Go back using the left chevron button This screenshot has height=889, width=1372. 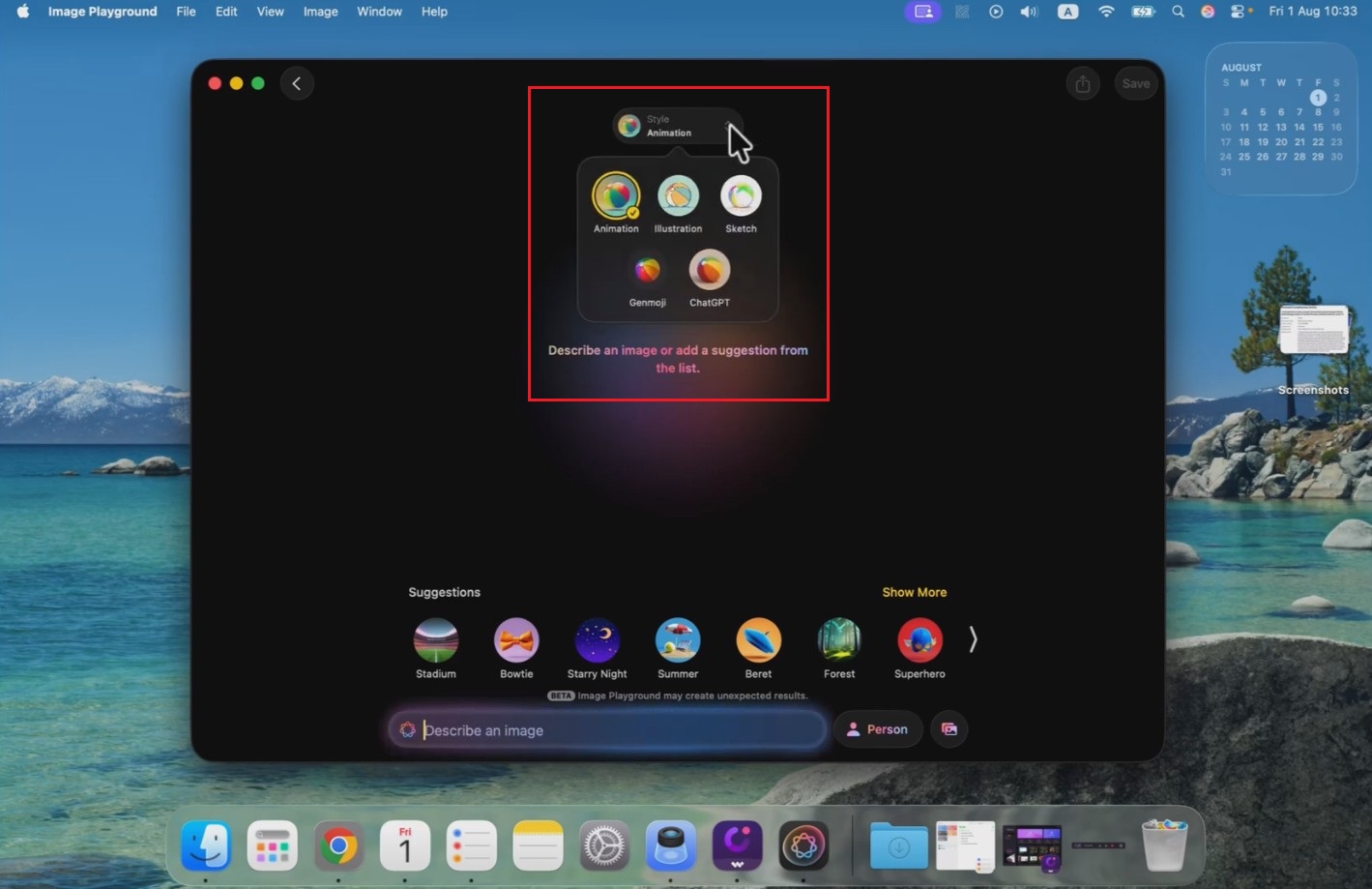coord(297,83)
